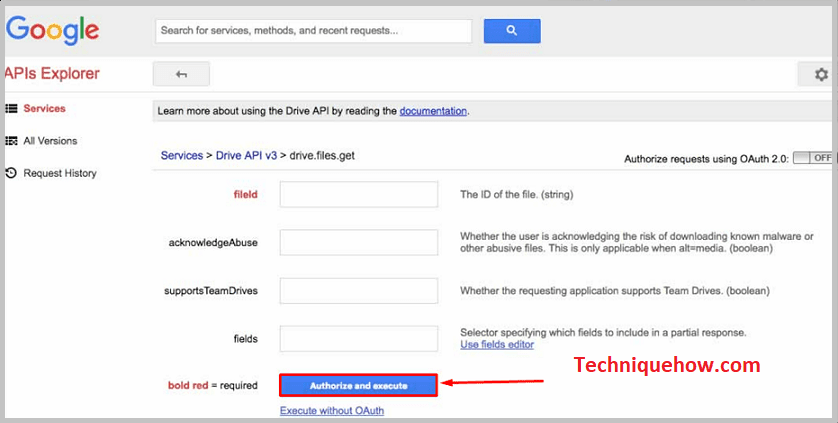The image size is (838, 423).
Task: Click the back arrow button
Action: coord(181,74)
